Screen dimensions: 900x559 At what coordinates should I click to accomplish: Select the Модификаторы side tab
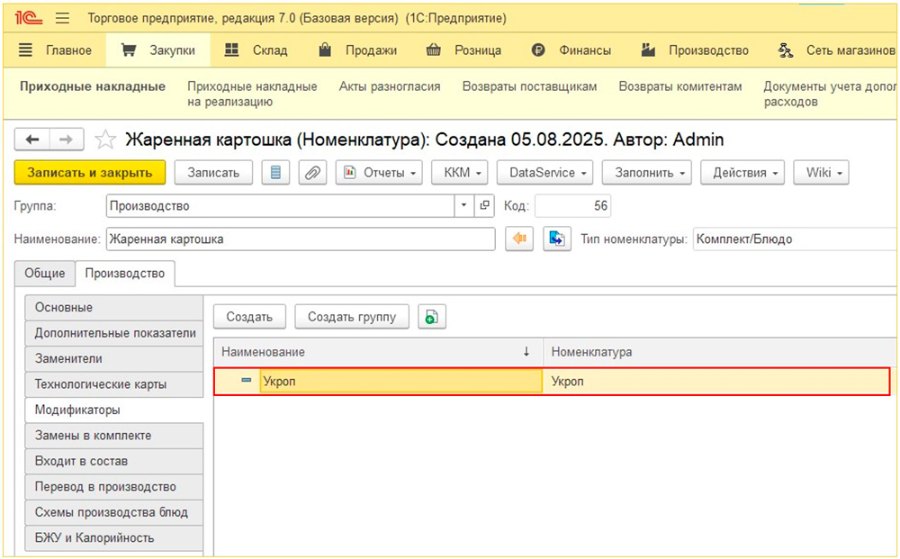tap(114, 410)
